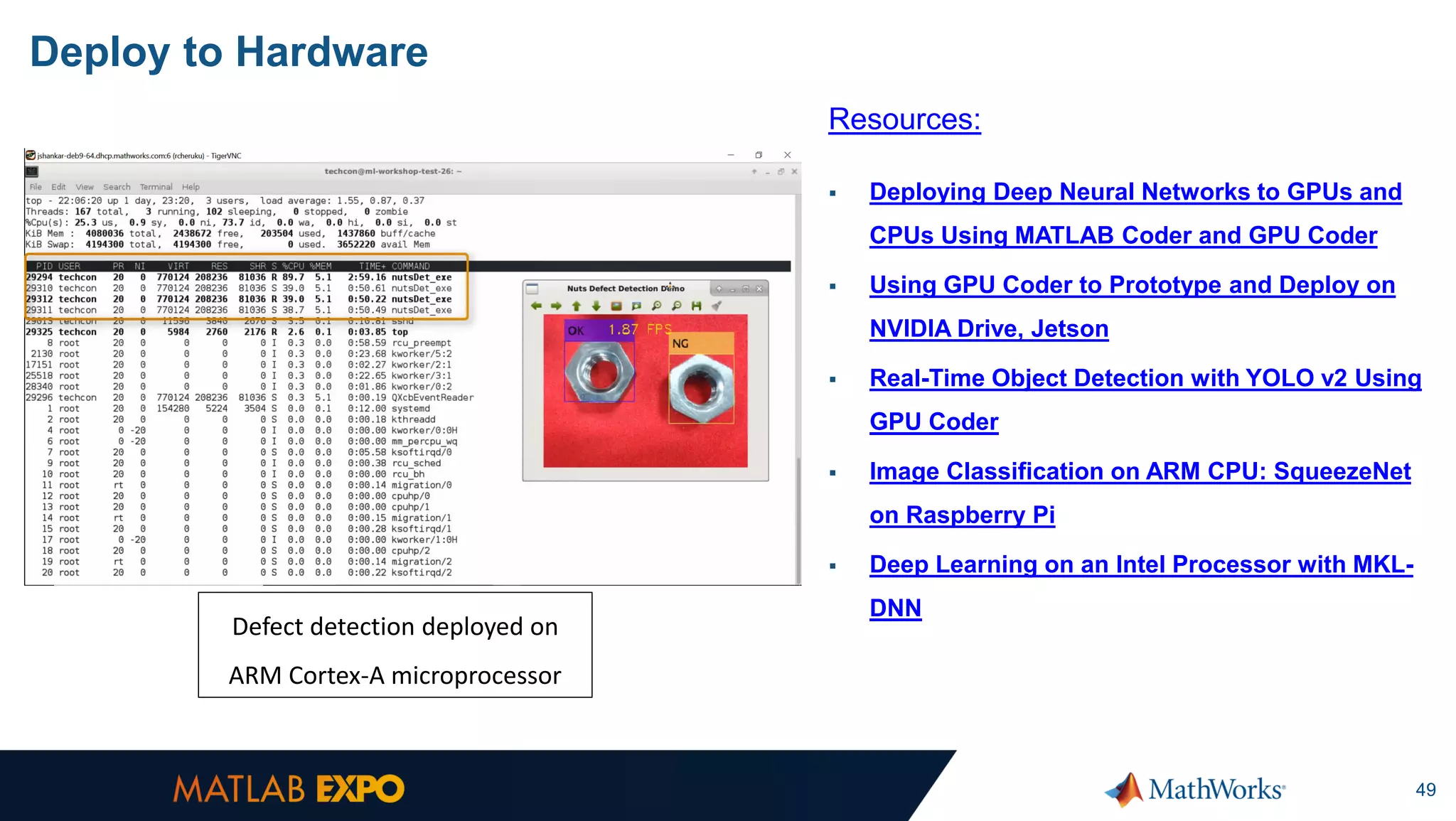Click the grey broom clear icon

[717, 306]
